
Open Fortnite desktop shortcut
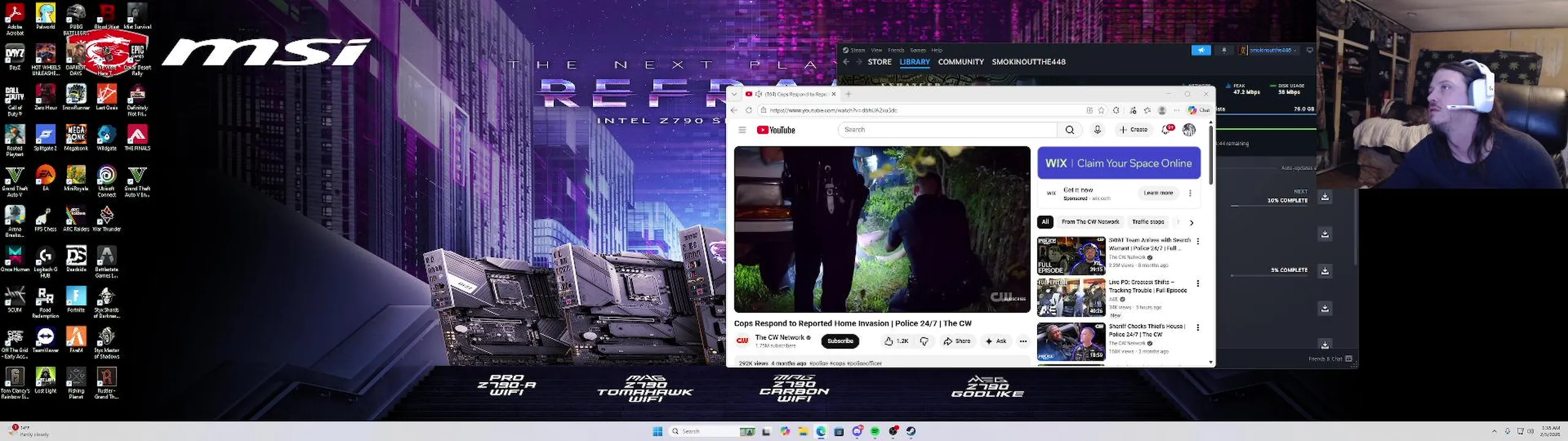(76, 300)
